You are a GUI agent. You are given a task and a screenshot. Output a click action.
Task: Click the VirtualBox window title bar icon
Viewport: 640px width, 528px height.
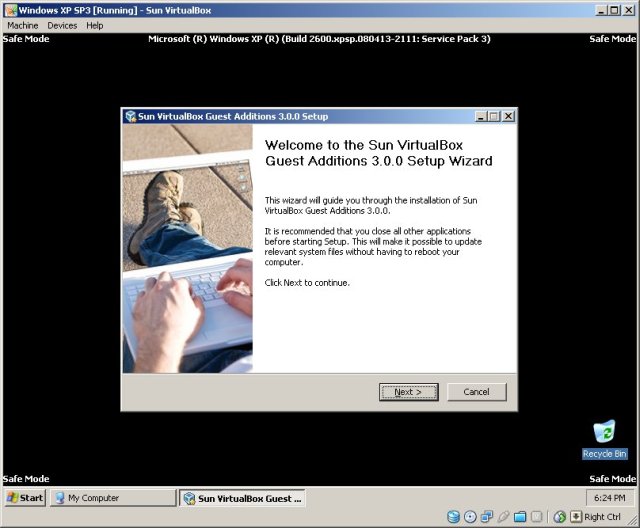pos(11,10)
